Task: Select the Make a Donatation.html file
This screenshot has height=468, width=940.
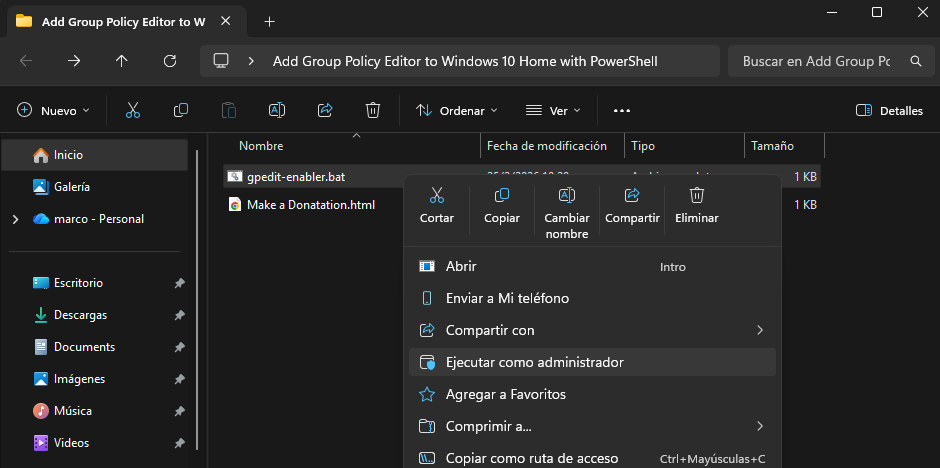Action: (310, 204)
